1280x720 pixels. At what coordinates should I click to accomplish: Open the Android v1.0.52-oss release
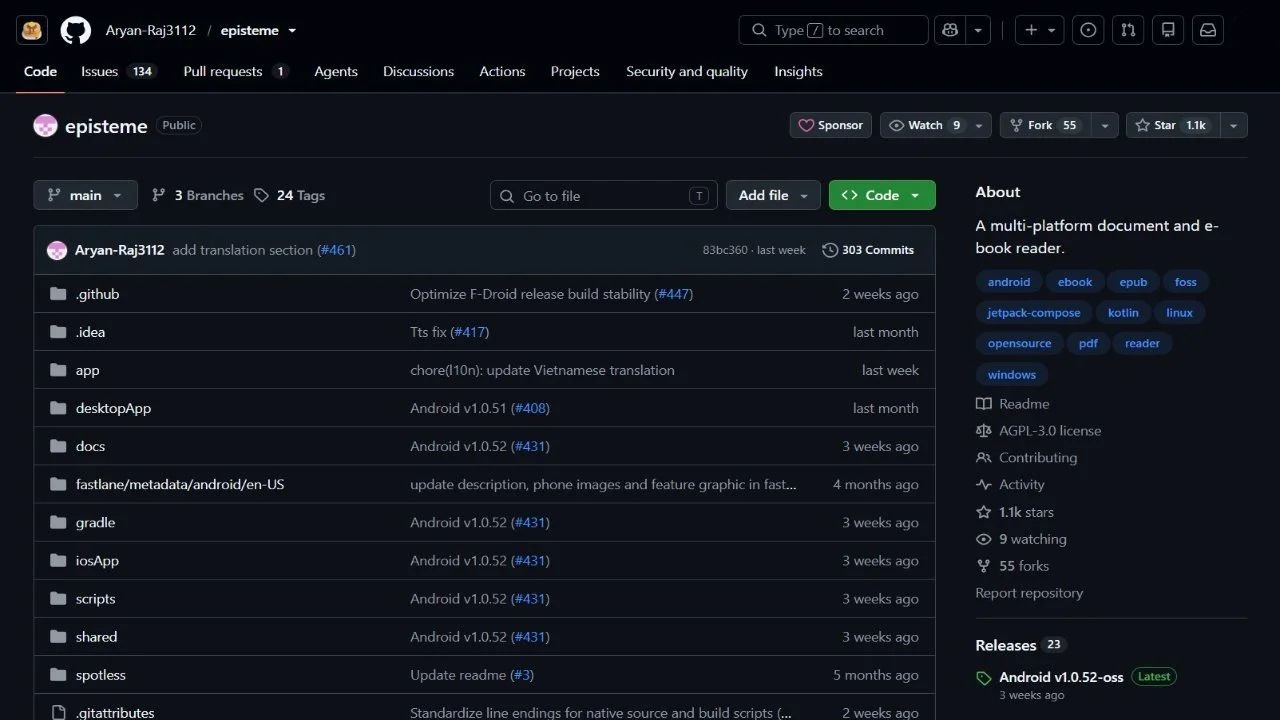pos(1061,677)
